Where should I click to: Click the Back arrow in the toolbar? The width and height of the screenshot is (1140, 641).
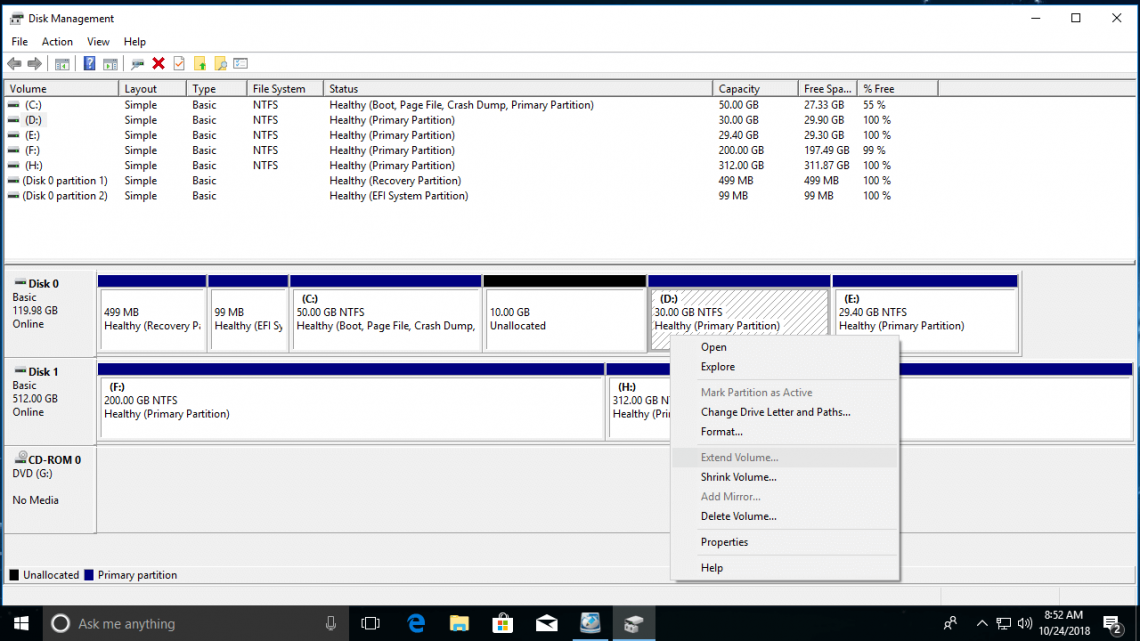tap(14, 63)
